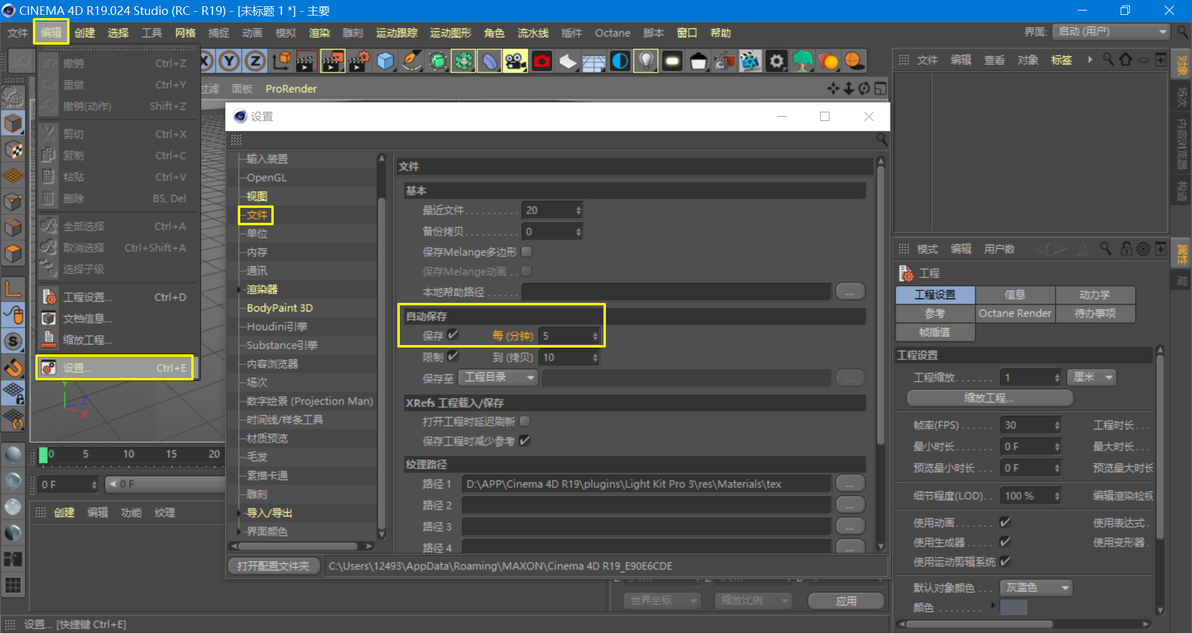This screenshot has height=633, width=1192.
Task: Toggle the Y axis lock icon
Action: point(230,61)
